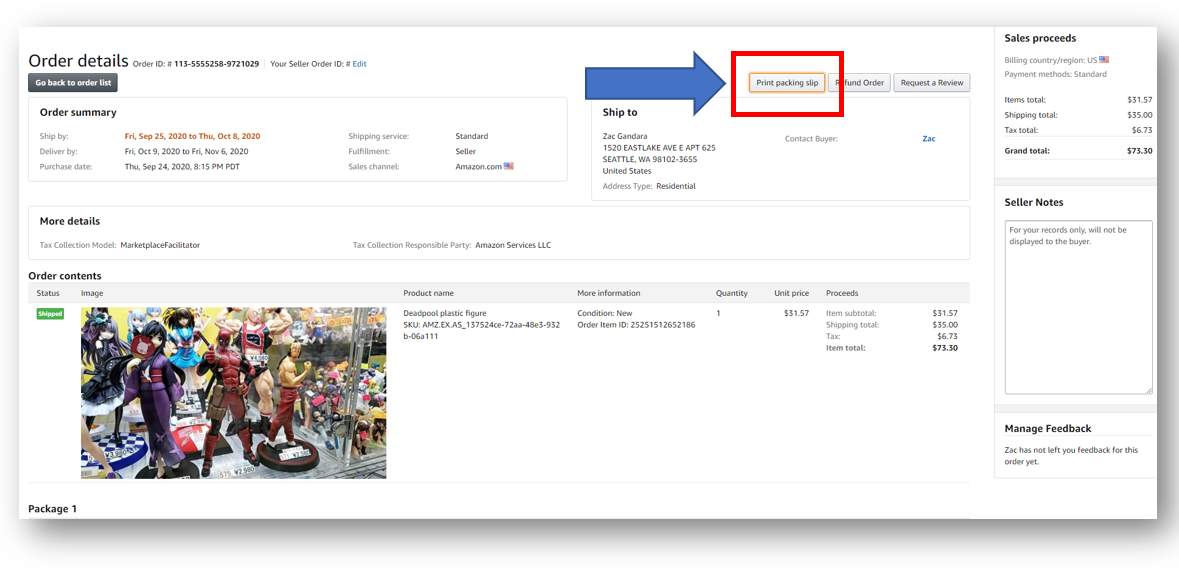Viewport: 1179px width, 570px height.
Task: Click the order ID number 113-5555258-9721029
Action: click(x=216, y=64)
